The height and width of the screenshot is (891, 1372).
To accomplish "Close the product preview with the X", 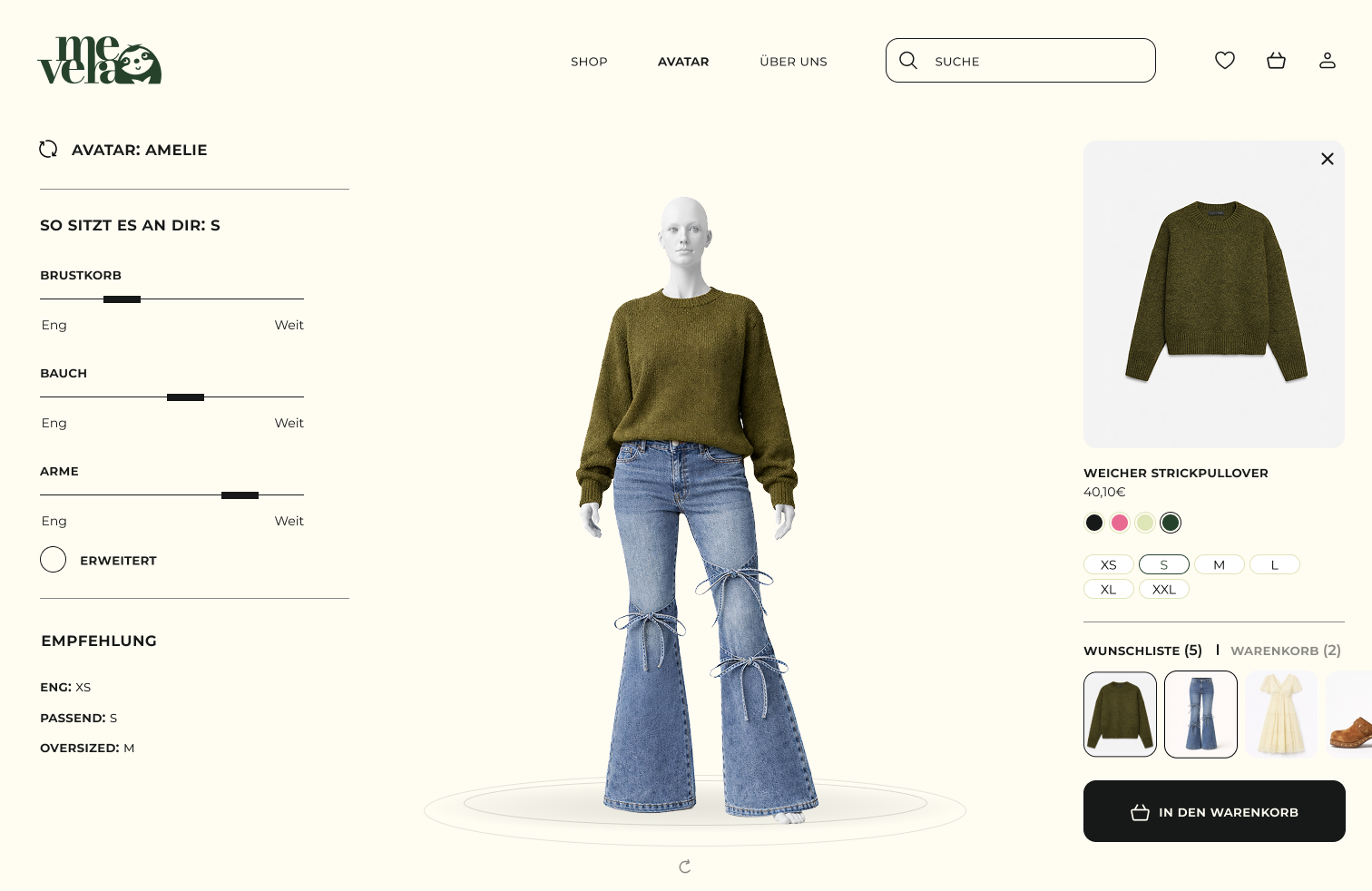I will pos(1328,159).
